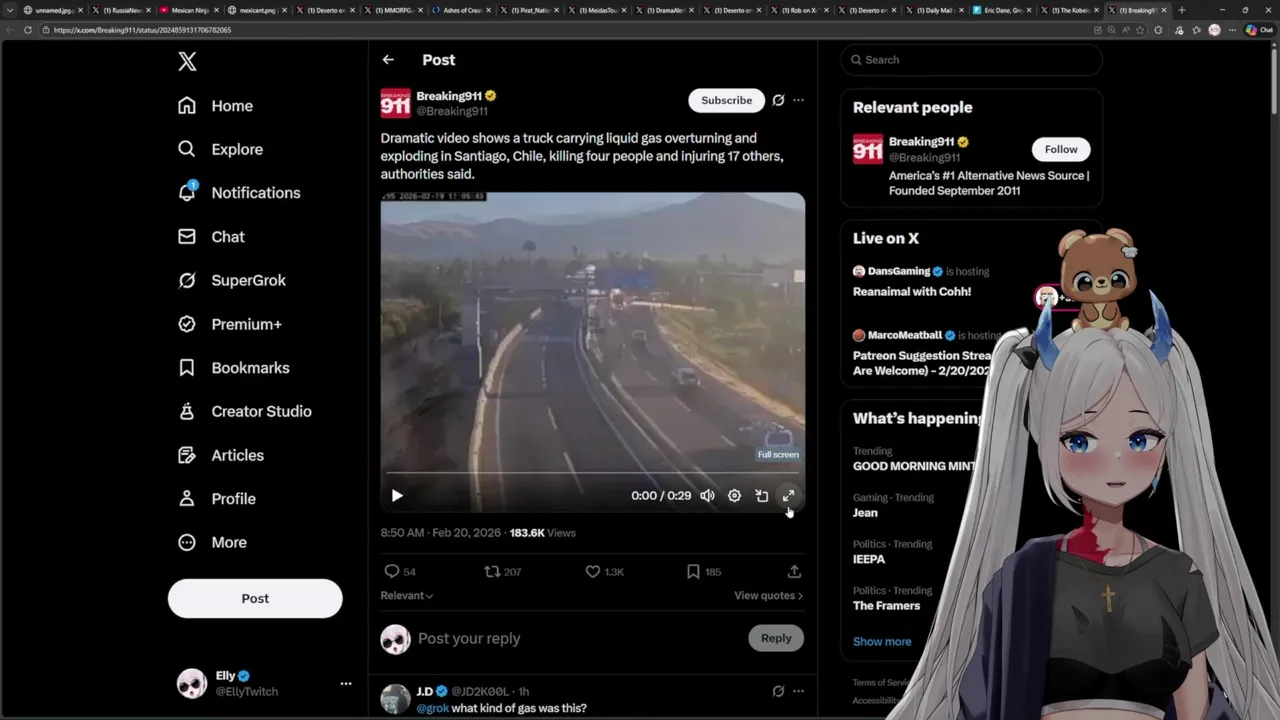Viewport: 1280px width, 720px height.
Task: Open SuperGrok in the sidebar
Action: (x=231, y=280)
